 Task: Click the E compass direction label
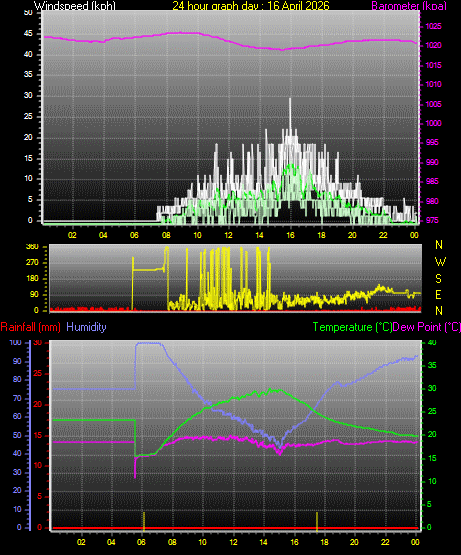[439, 294]
